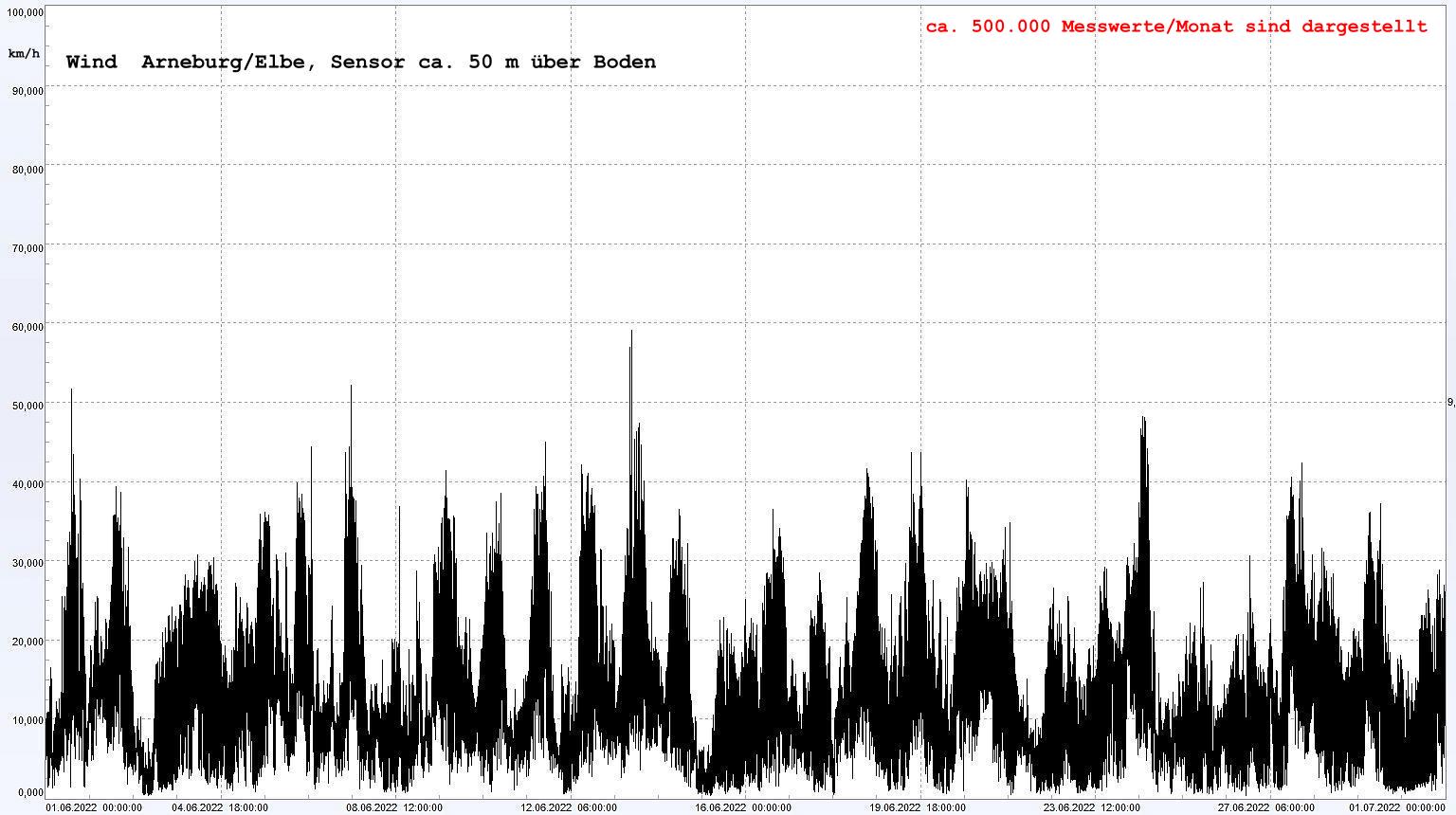
Task: Click the 100,000 y-axis label
Action: (x=25, y=12)
